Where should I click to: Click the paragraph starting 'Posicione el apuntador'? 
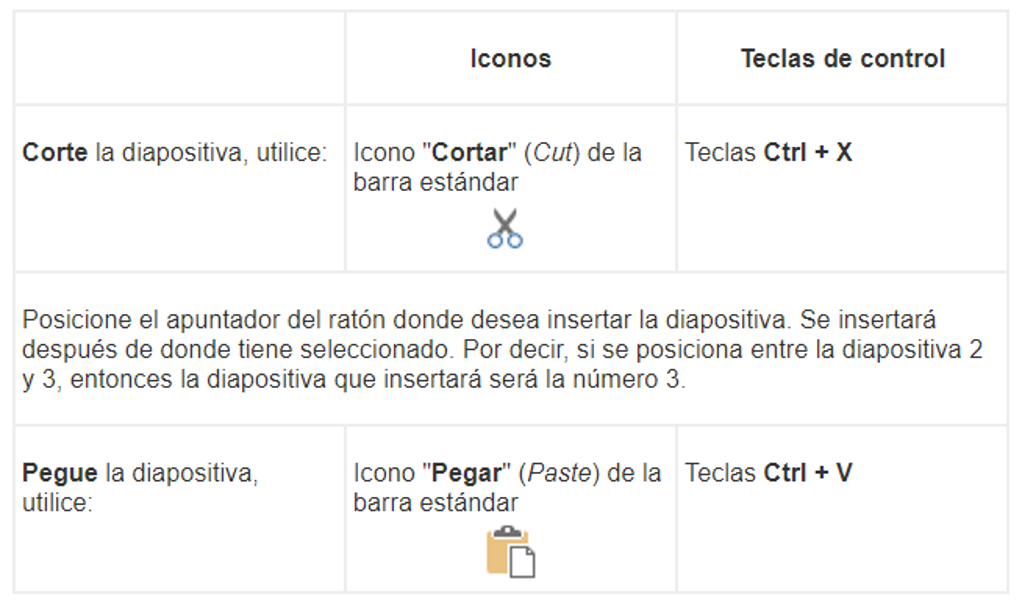pos(502,349)
